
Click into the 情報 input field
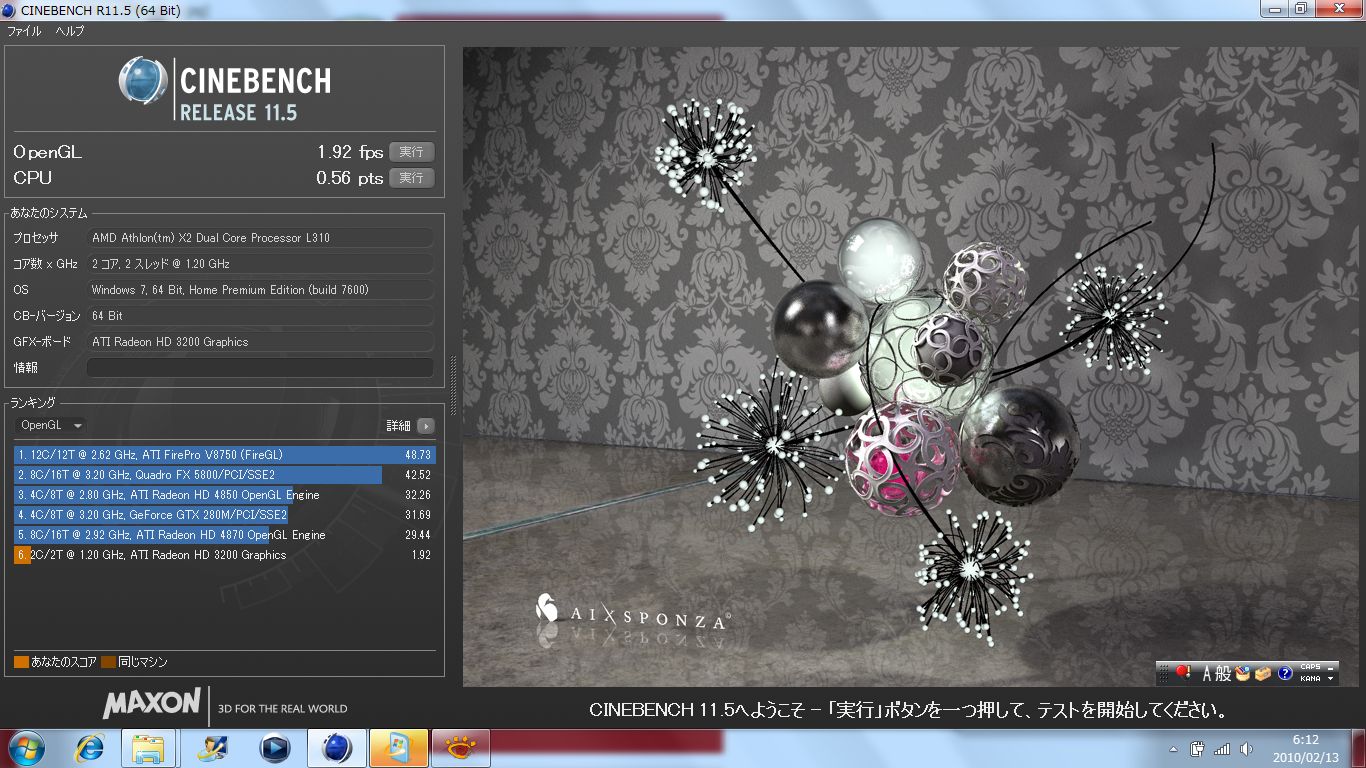260,367
